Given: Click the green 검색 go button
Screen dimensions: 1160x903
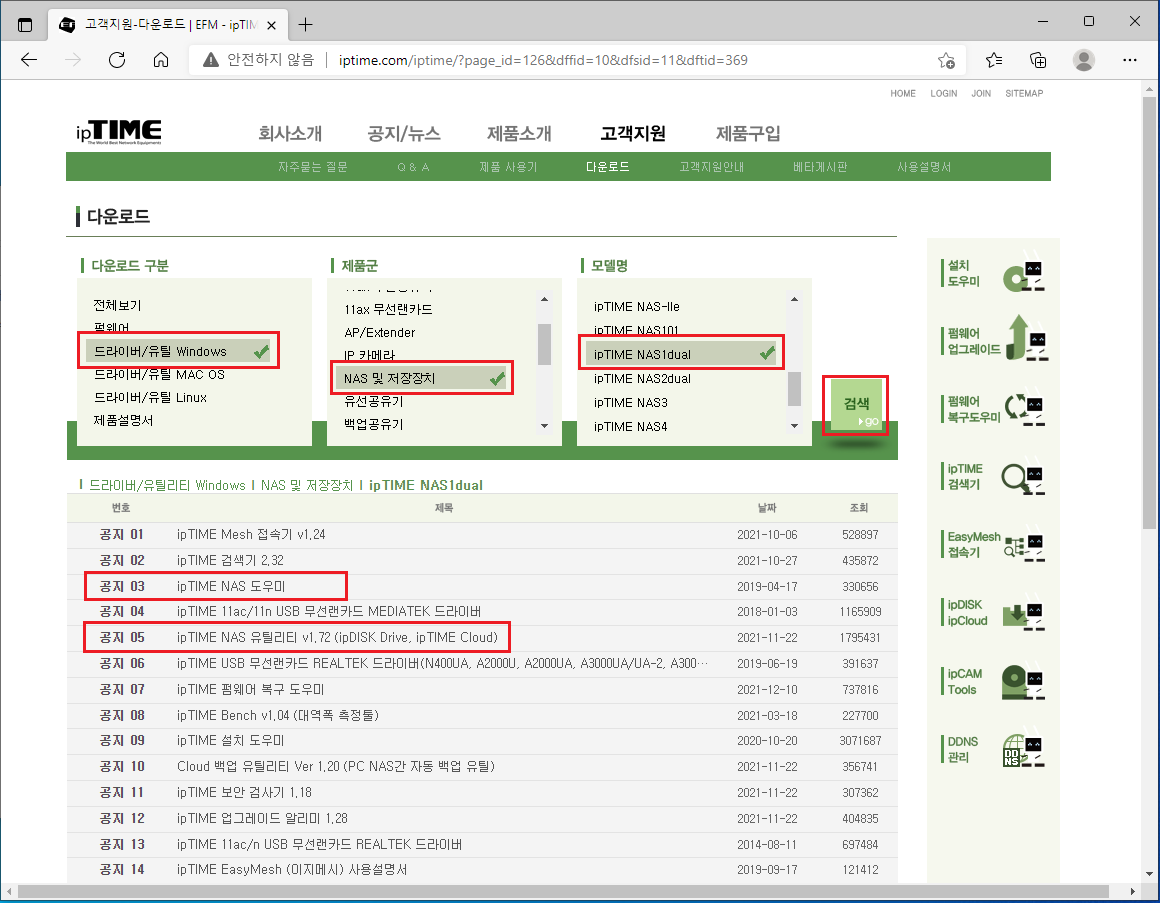Looking at the screenshot, I should [856, 405].
